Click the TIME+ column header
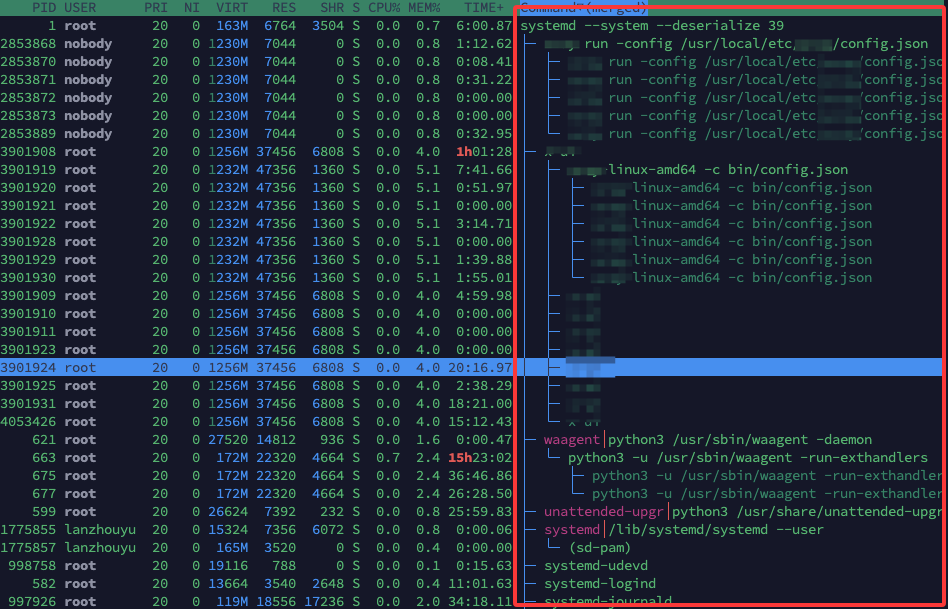This screenshot has height=609, width=948. pyautogui.click(x=483, y=8)
